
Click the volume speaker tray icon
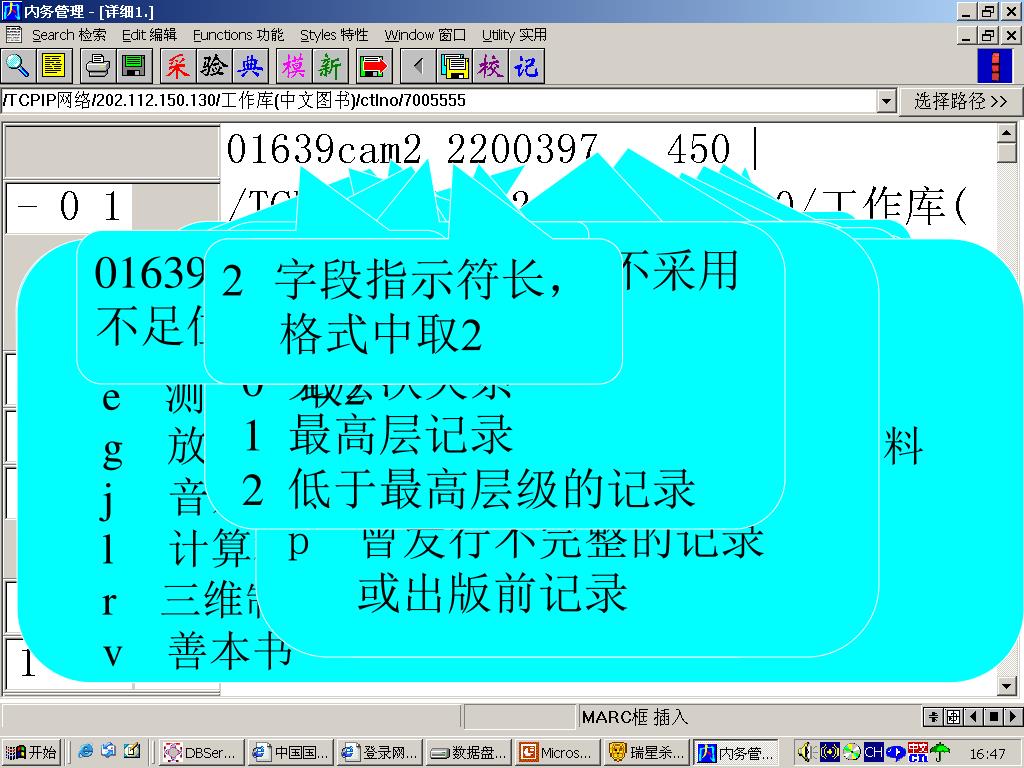pos(805,752)
